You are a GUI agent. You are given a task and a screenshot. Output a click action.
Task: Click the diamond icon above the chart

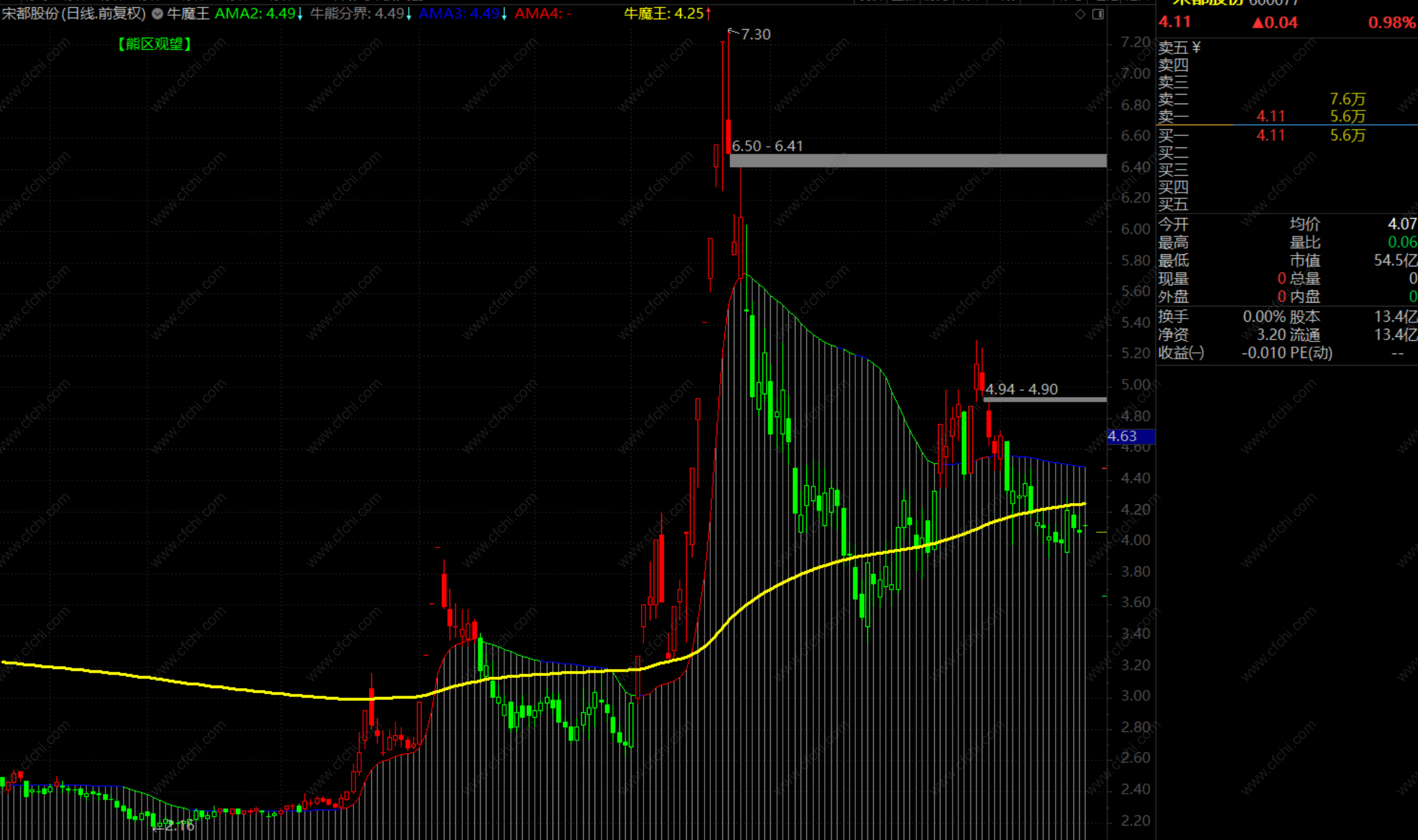point(1080,14)
